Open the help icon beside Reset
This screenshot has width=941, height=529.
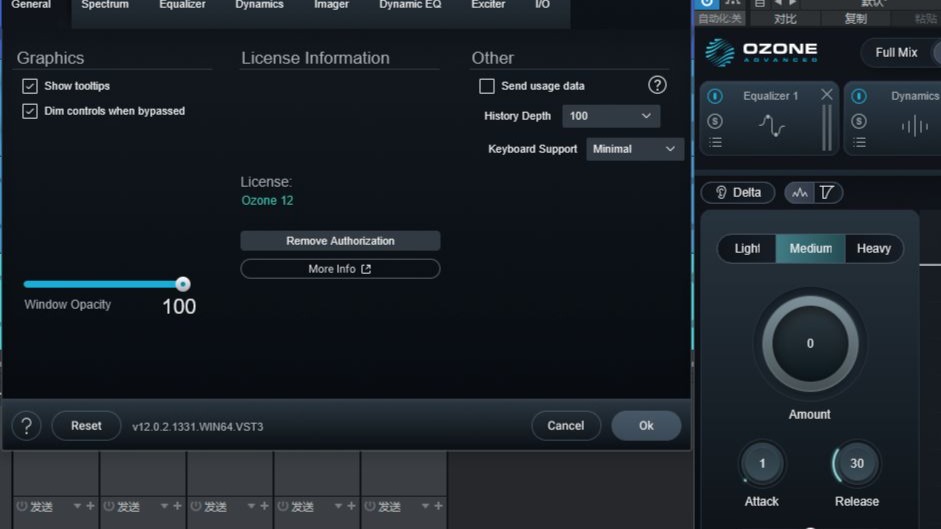click(26, 426)
